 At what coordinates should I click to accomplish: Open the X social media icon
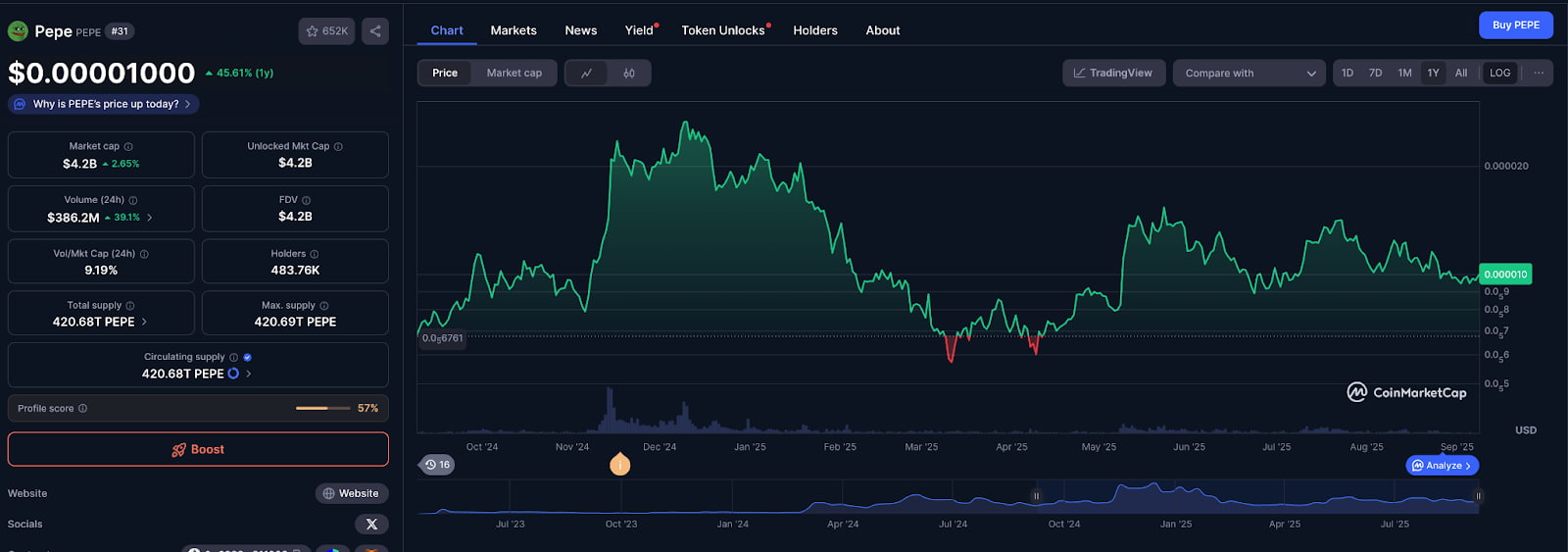pyautogui.click(x=371, y=525)
